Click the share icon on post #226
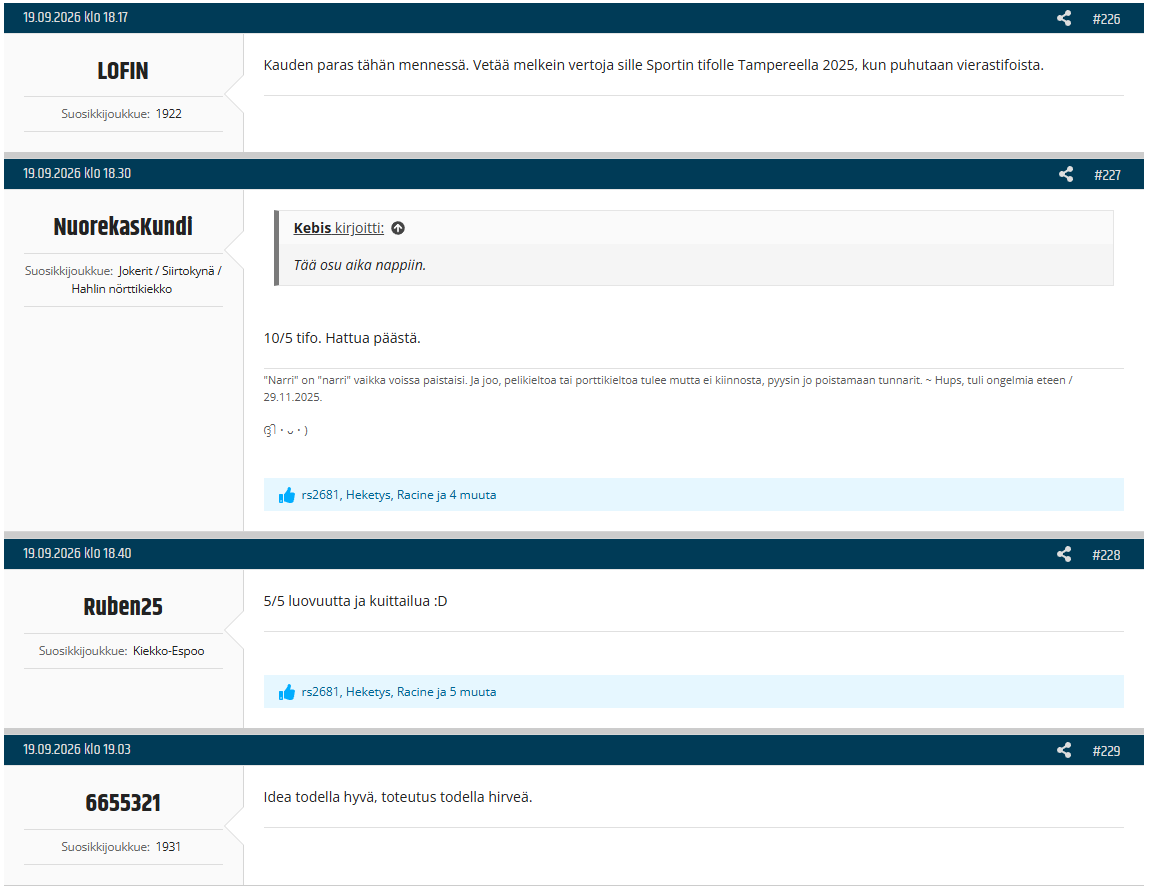 pos(1064,18)
